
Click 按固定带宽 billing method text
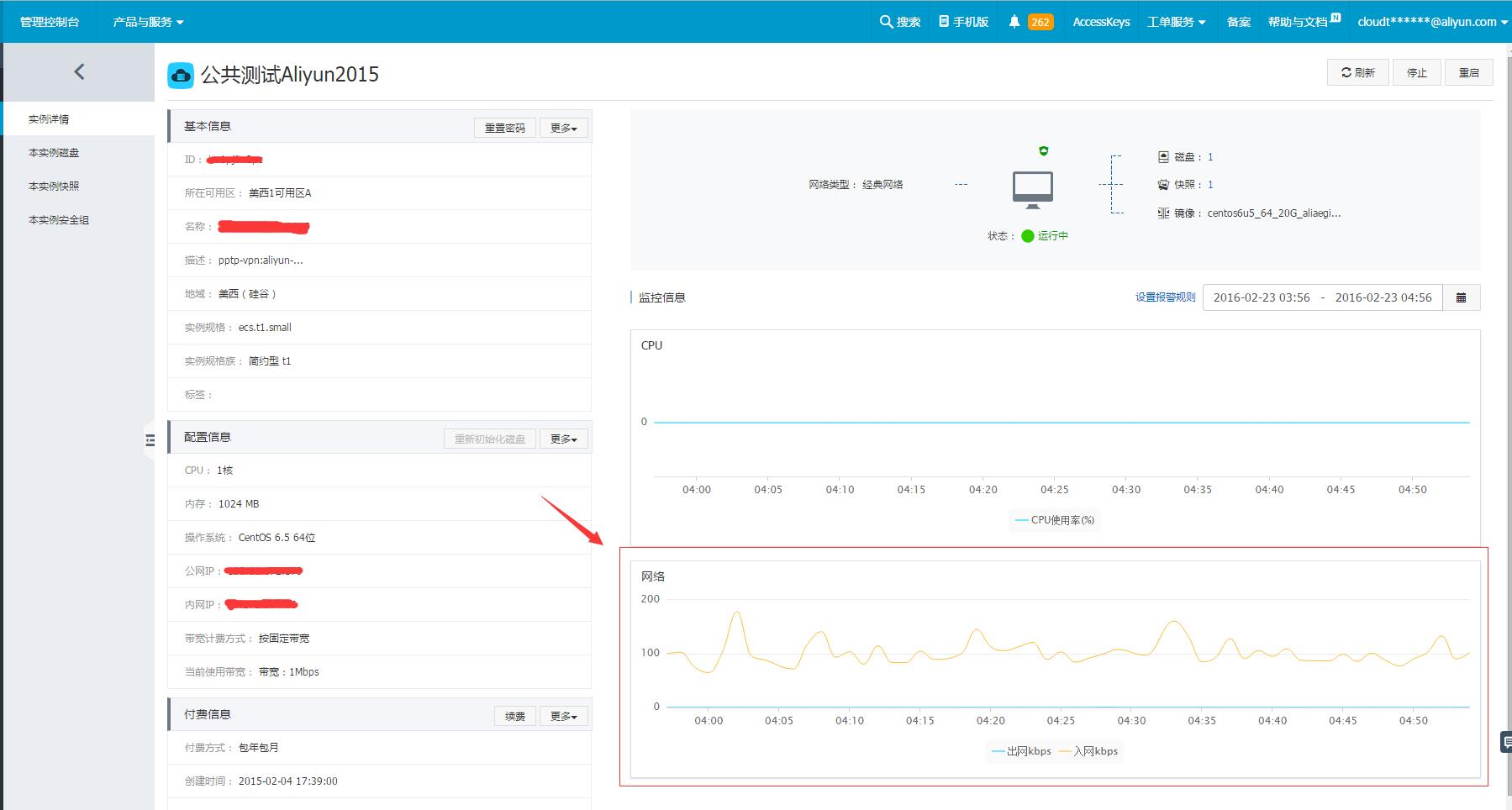point(284,639)
